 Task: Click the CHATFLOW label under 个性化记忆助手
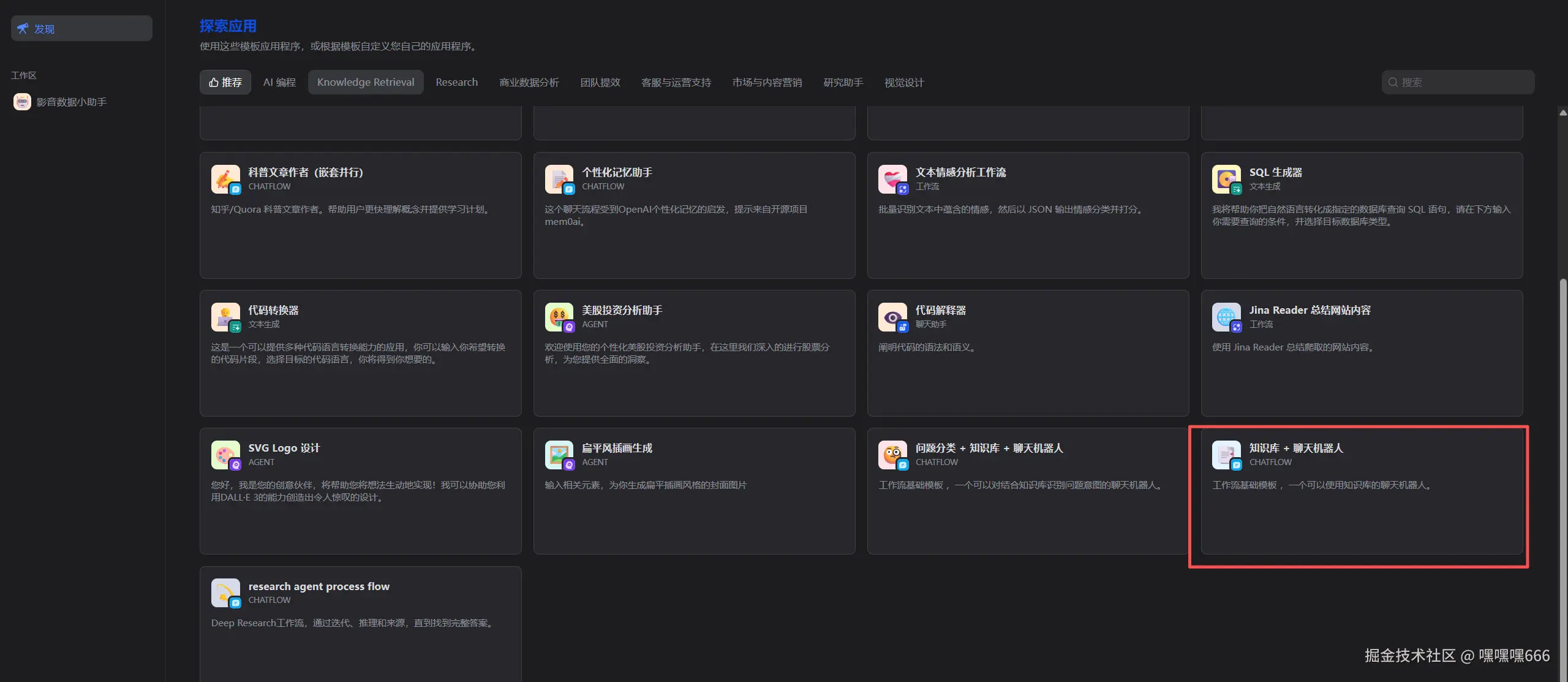click(603, 187)
